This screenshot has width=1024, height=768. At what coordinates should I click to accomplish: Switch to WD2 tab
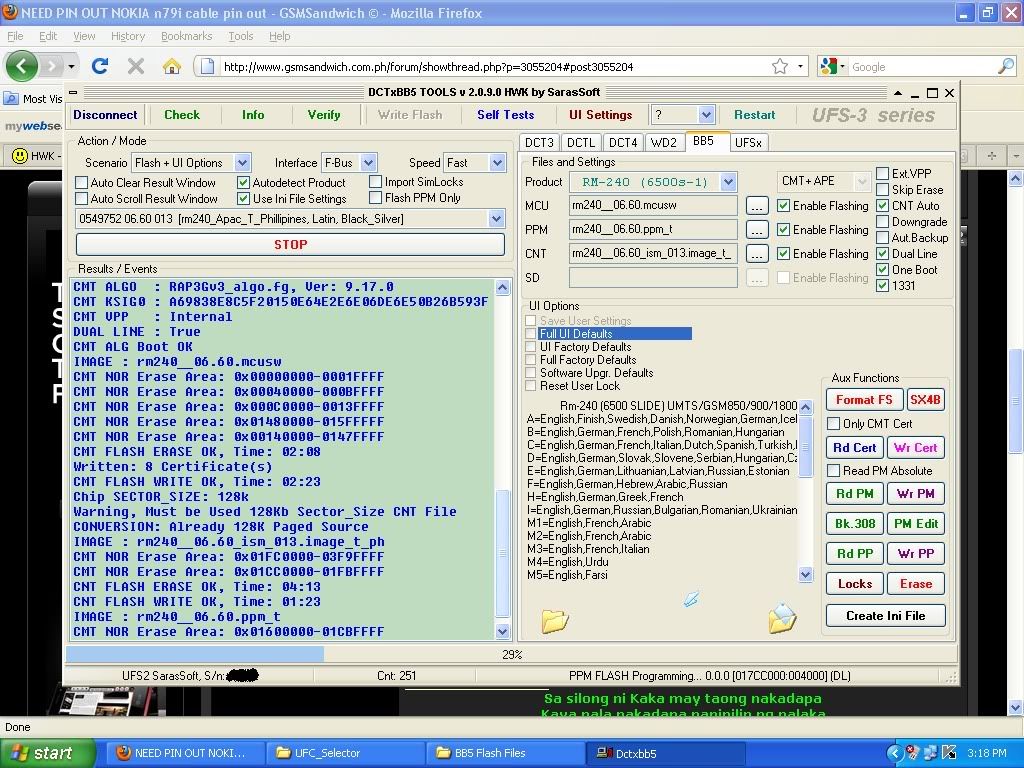664,142
